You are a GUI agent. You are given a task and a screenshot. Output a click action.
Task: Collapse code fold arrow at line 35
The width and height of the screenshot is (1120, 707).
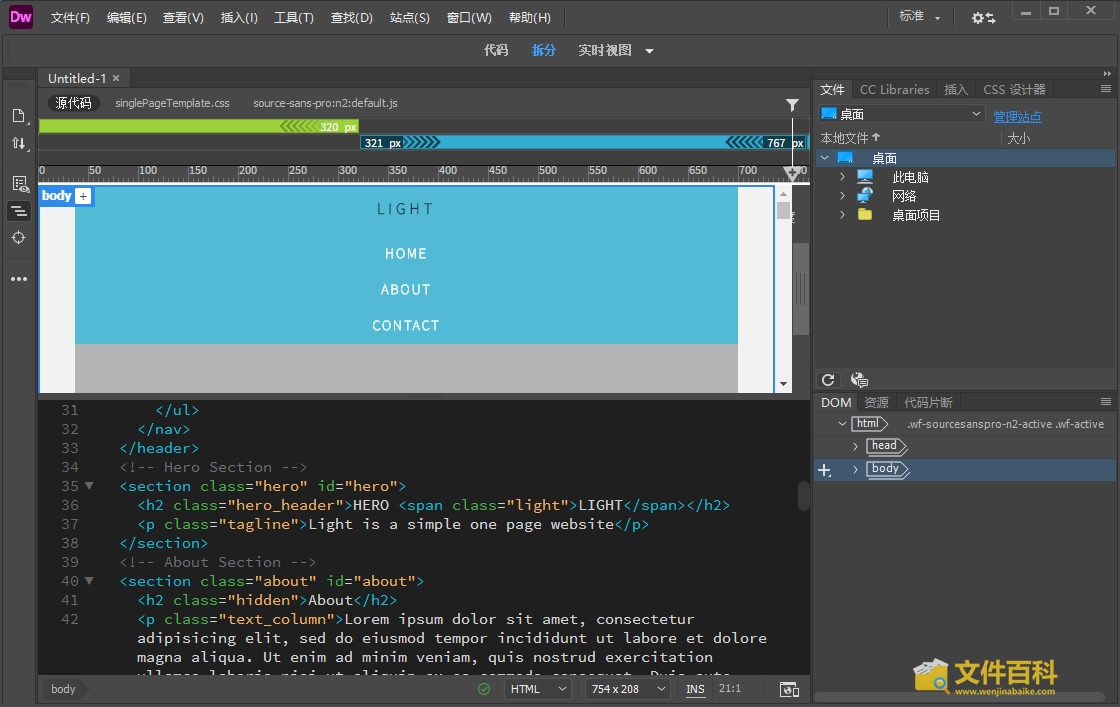click(x=89, y=486)
